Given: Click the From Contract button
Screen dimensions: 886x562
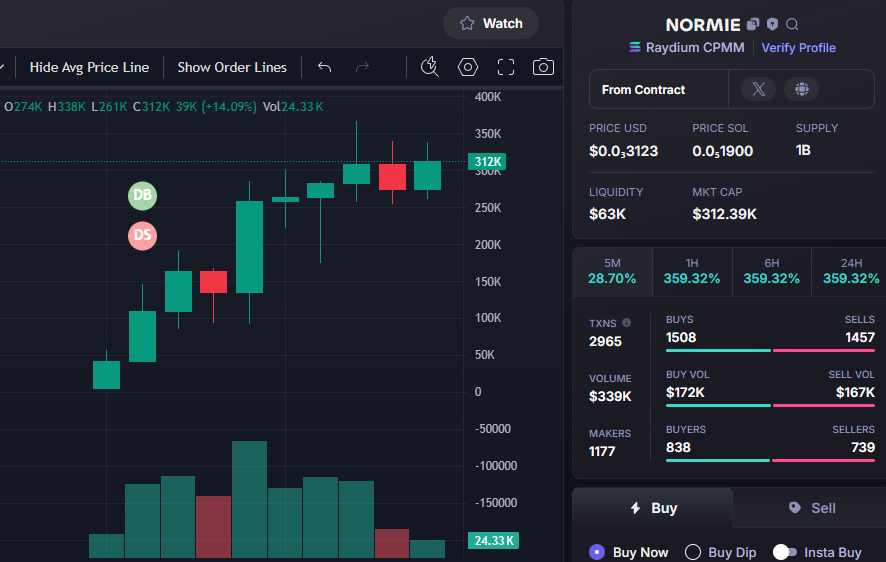Looking at the screenshot, I should click(659, 89).
